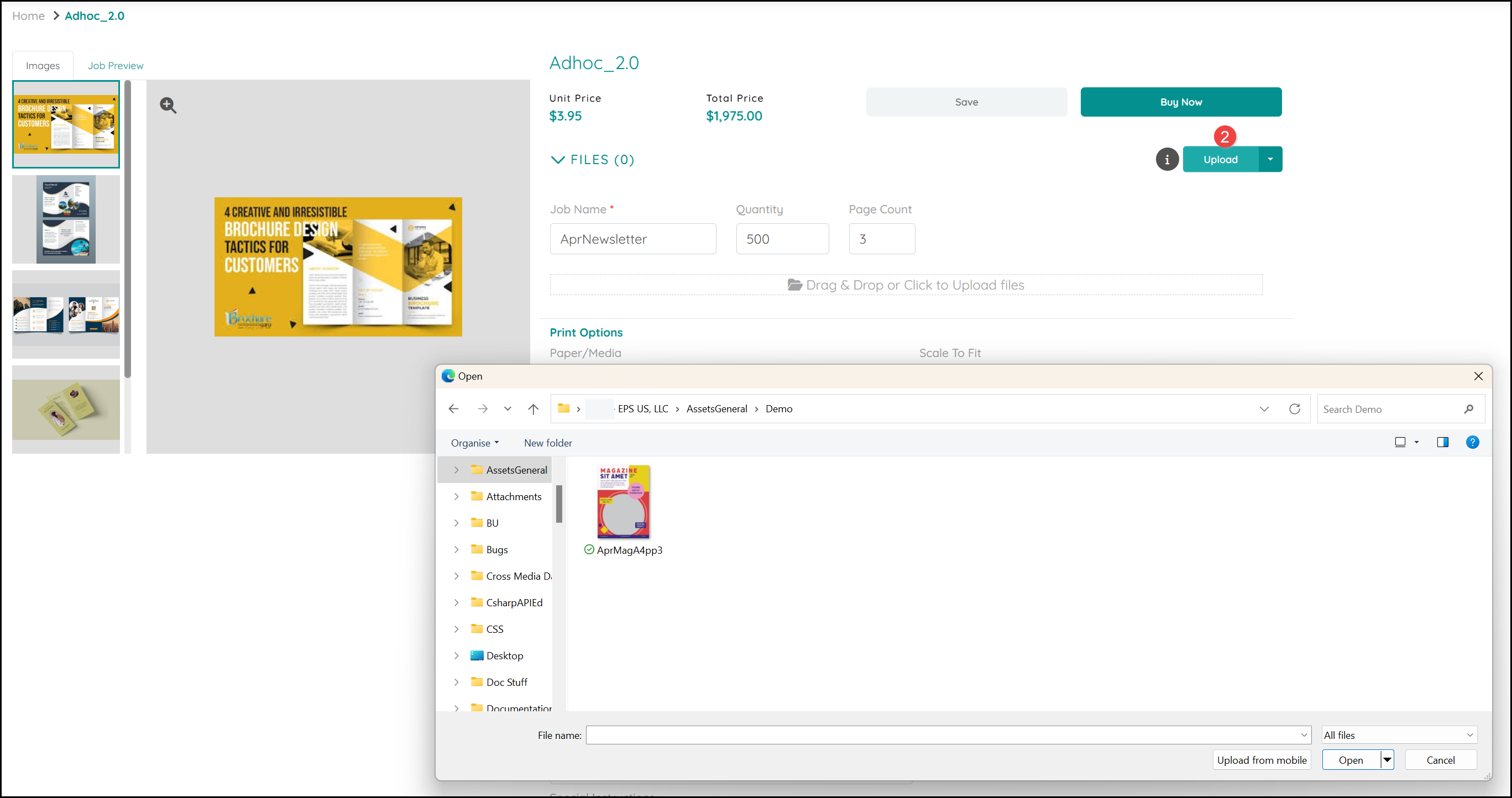Image resolution: width=1512 pixels, height=798 pixels.
Task: Click the Quantity input field
Action: [782, 239]
